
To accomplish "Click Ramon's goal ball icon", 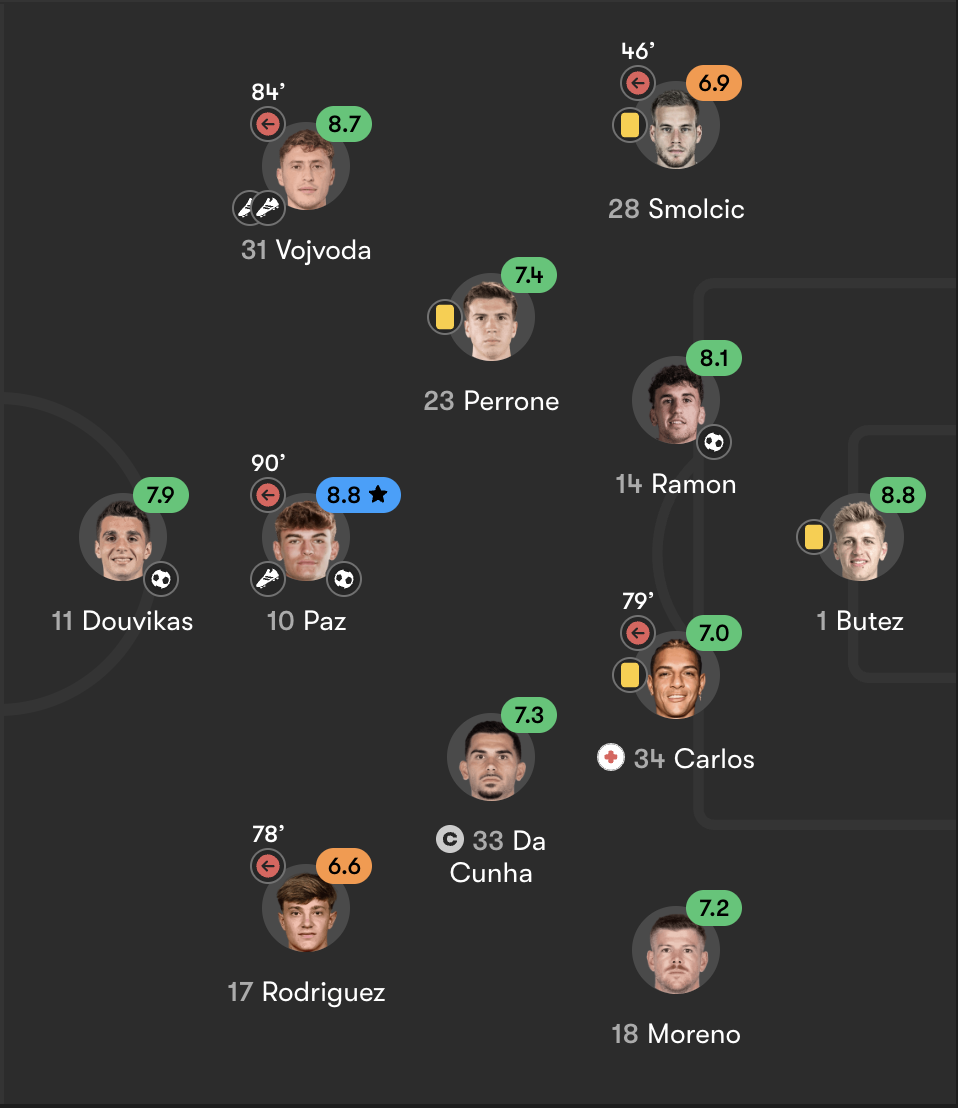I will point(713,442).
